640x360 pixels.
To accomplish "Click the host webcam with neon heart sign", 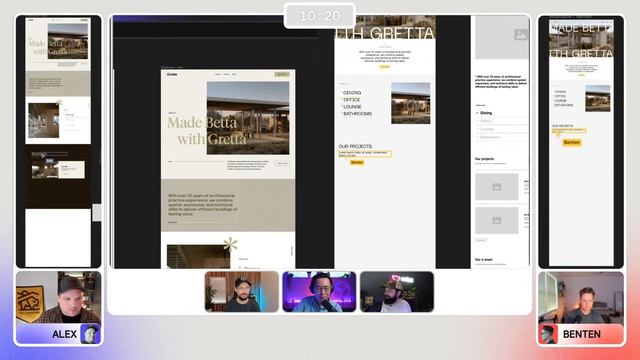I will pyautogui.click(x=397, y=292).
